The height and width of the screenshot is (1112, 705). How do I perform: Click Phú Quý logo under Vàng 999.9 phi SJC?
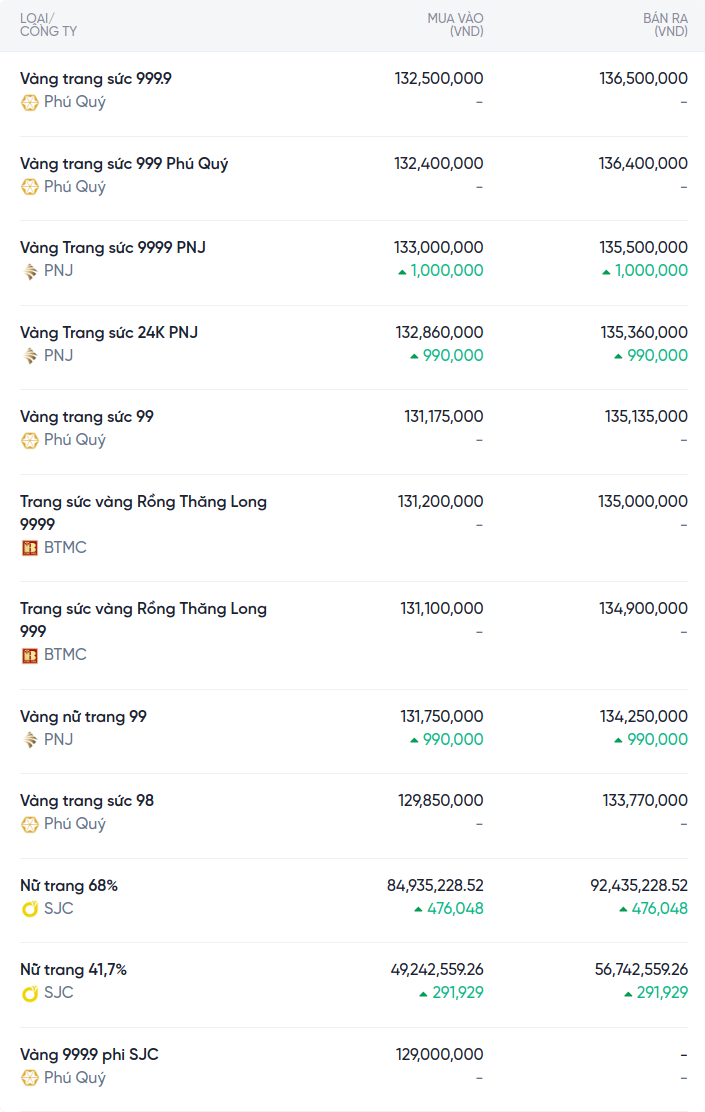pos(30,1078)
